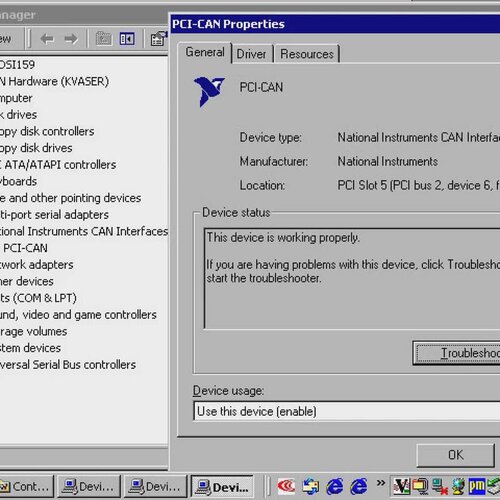Select Mice and other pointing devices node
Image resolution: width=500 pixels, height=500 pixels.
(x=70, y=198)
